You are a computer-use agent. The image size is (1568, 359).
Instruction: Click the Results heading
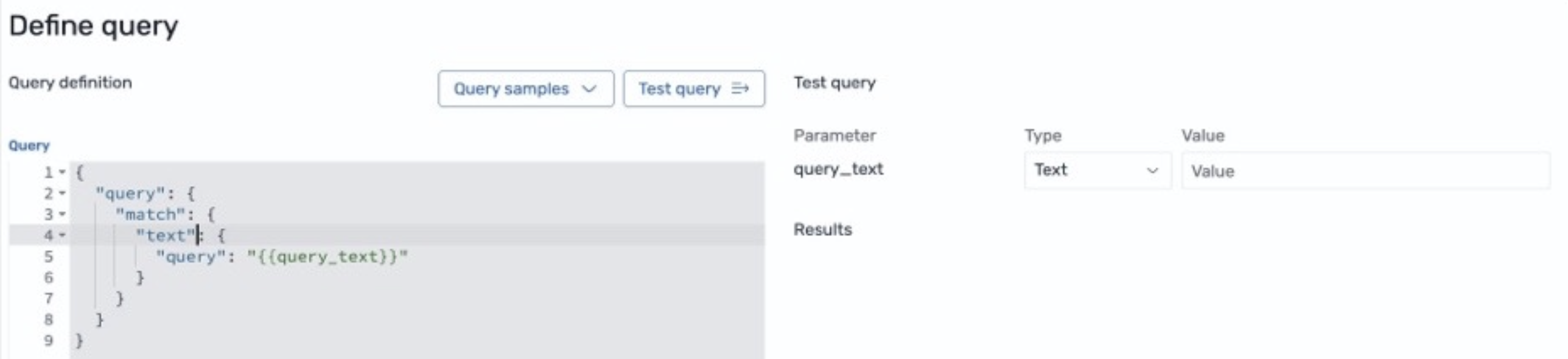pyautogui.click(x=822, y=229)
